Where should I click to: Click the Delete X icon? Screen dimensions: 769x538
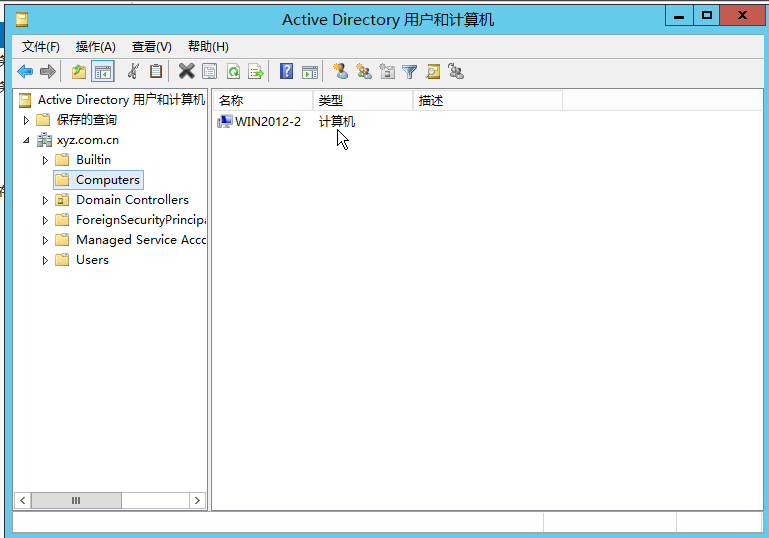tap(186, 72)
